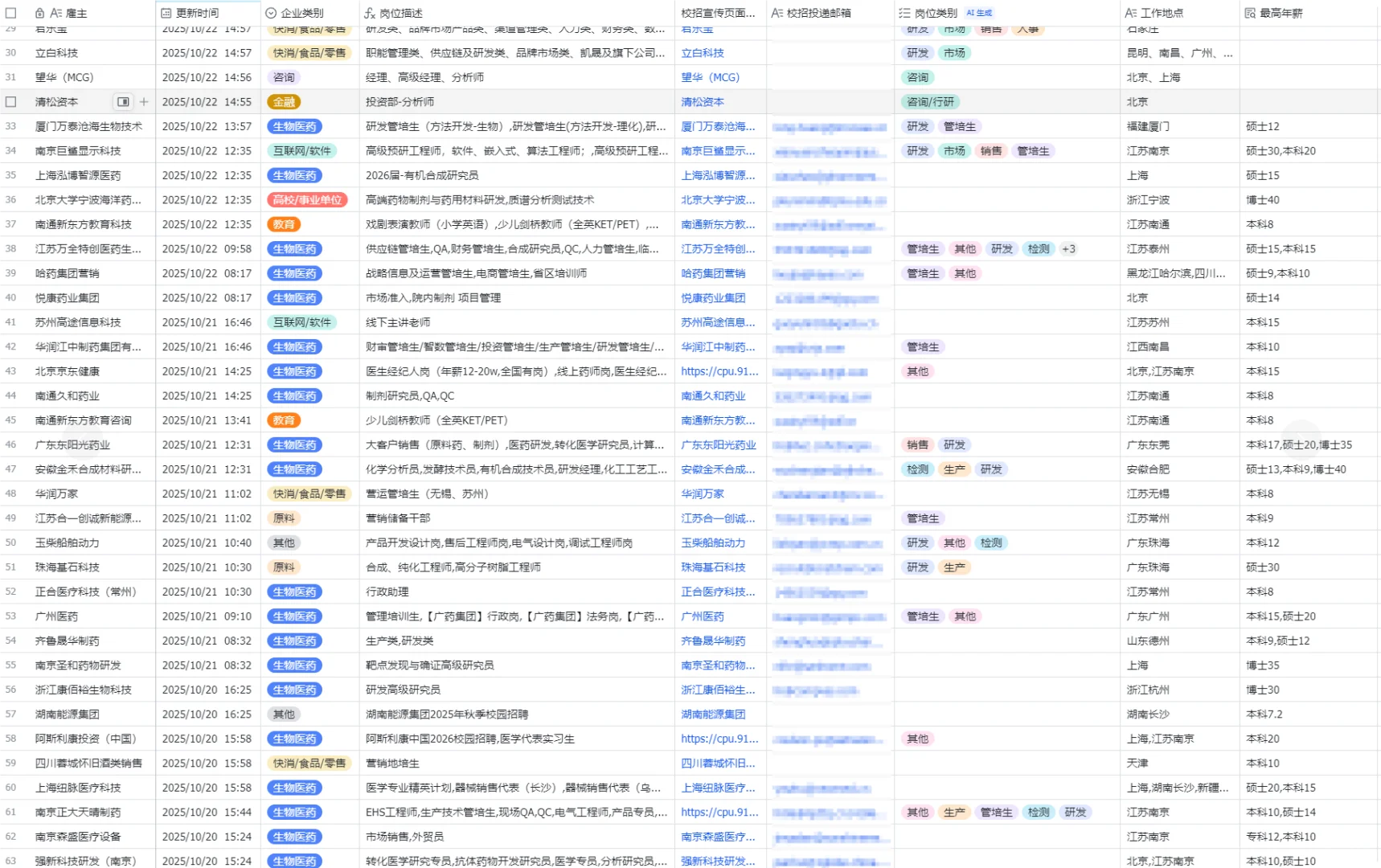Select the date cell 2025/10/22 13:57
This screenshot has width=1381, height=868.
coord(208,126)
